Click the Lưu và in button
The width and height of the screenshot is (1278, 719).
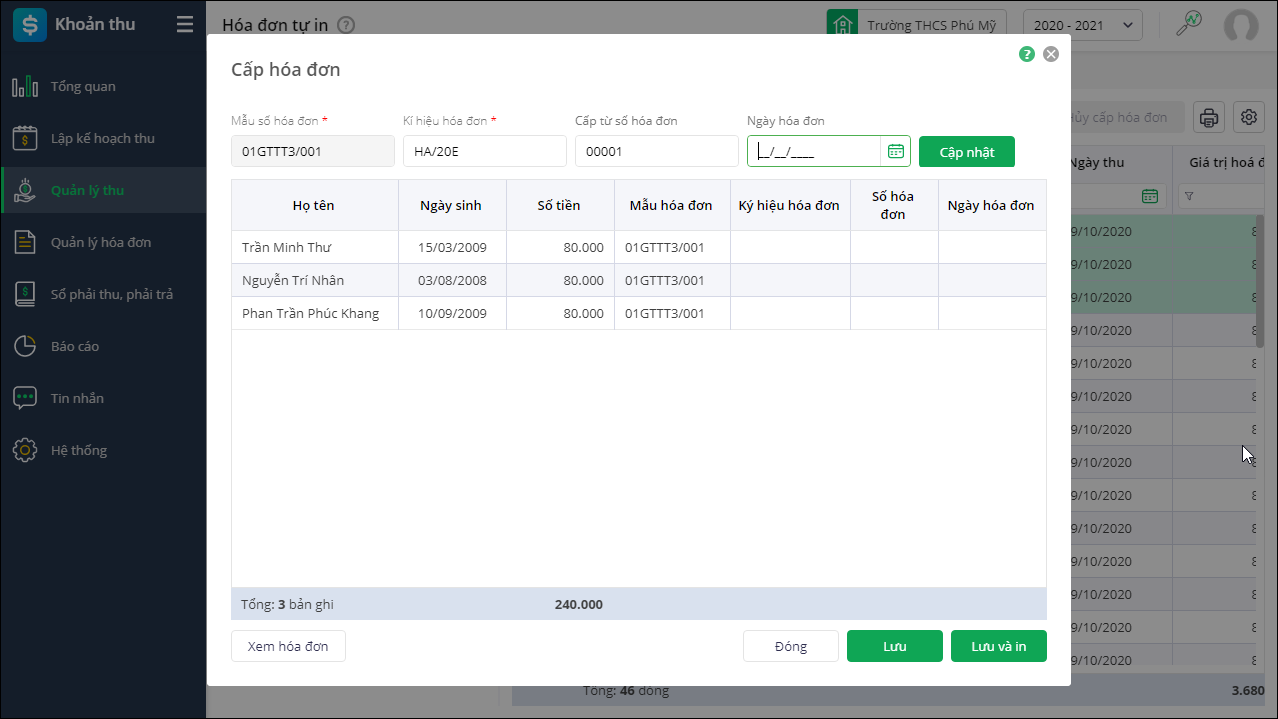coord(999,646)
